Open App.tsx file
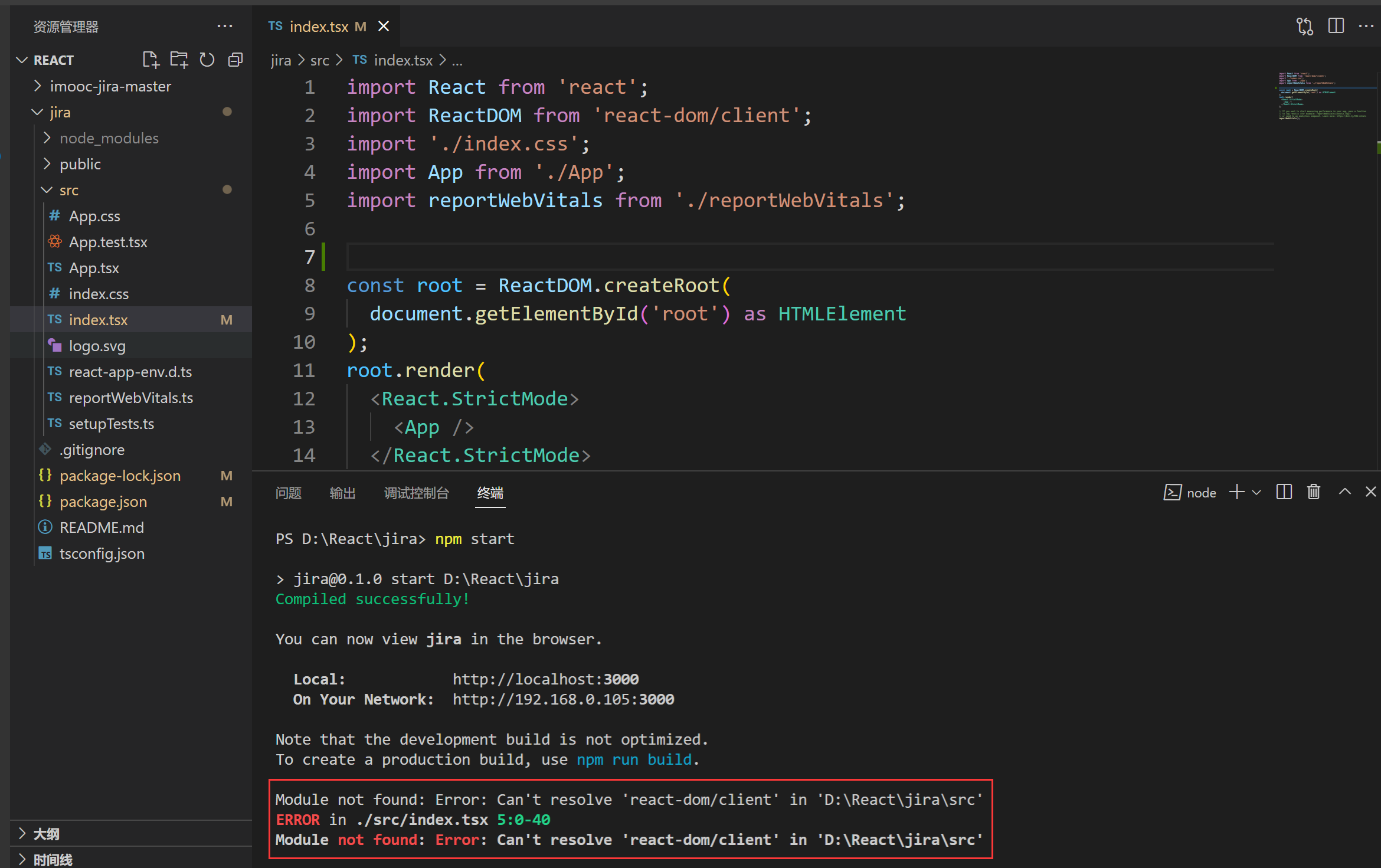The width and height of the screenshot is (1381, 868). pyautogui.click(x=131, y=268)
